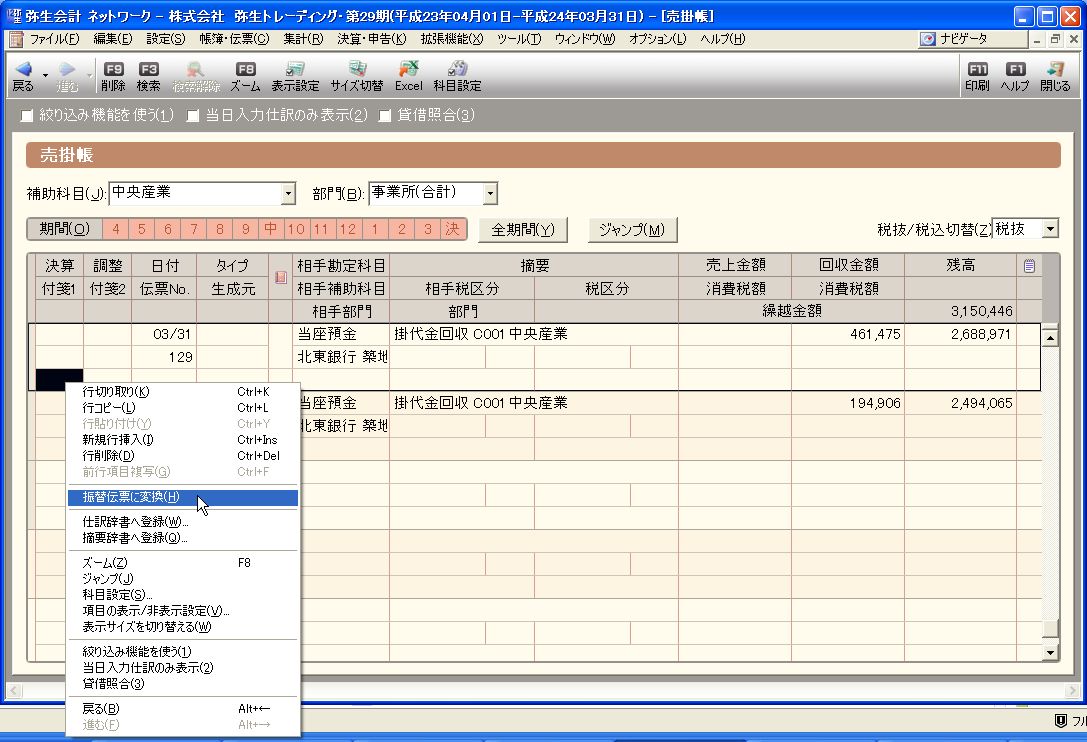Select 振替伝票に変換(H) in context menu

[x=183, y=497]
